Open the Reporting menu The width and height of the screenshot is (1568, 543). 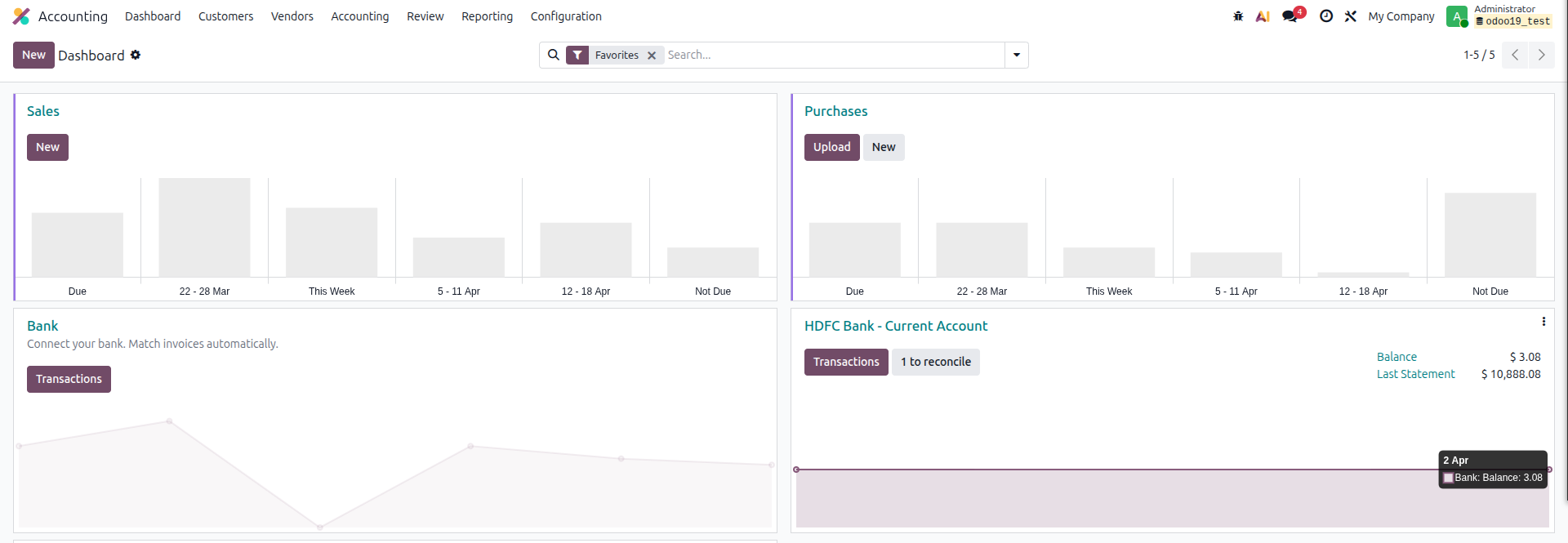pos(488,16)
